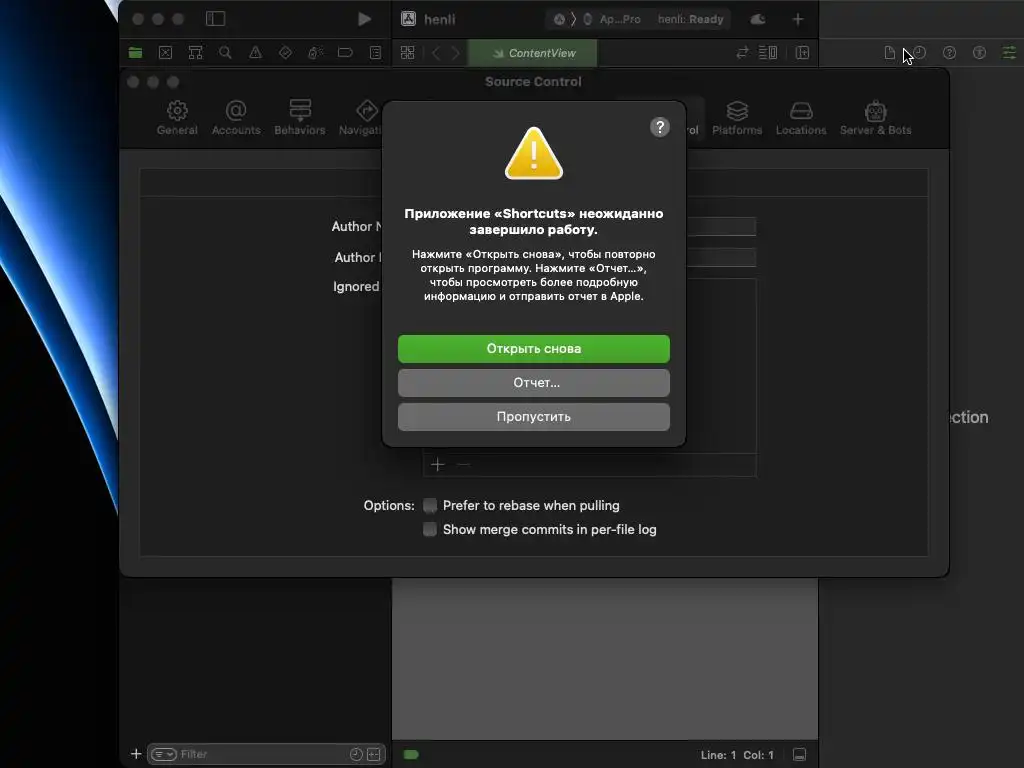
Task: Switch to the Server & Bots tab
Action: [876, 118]
